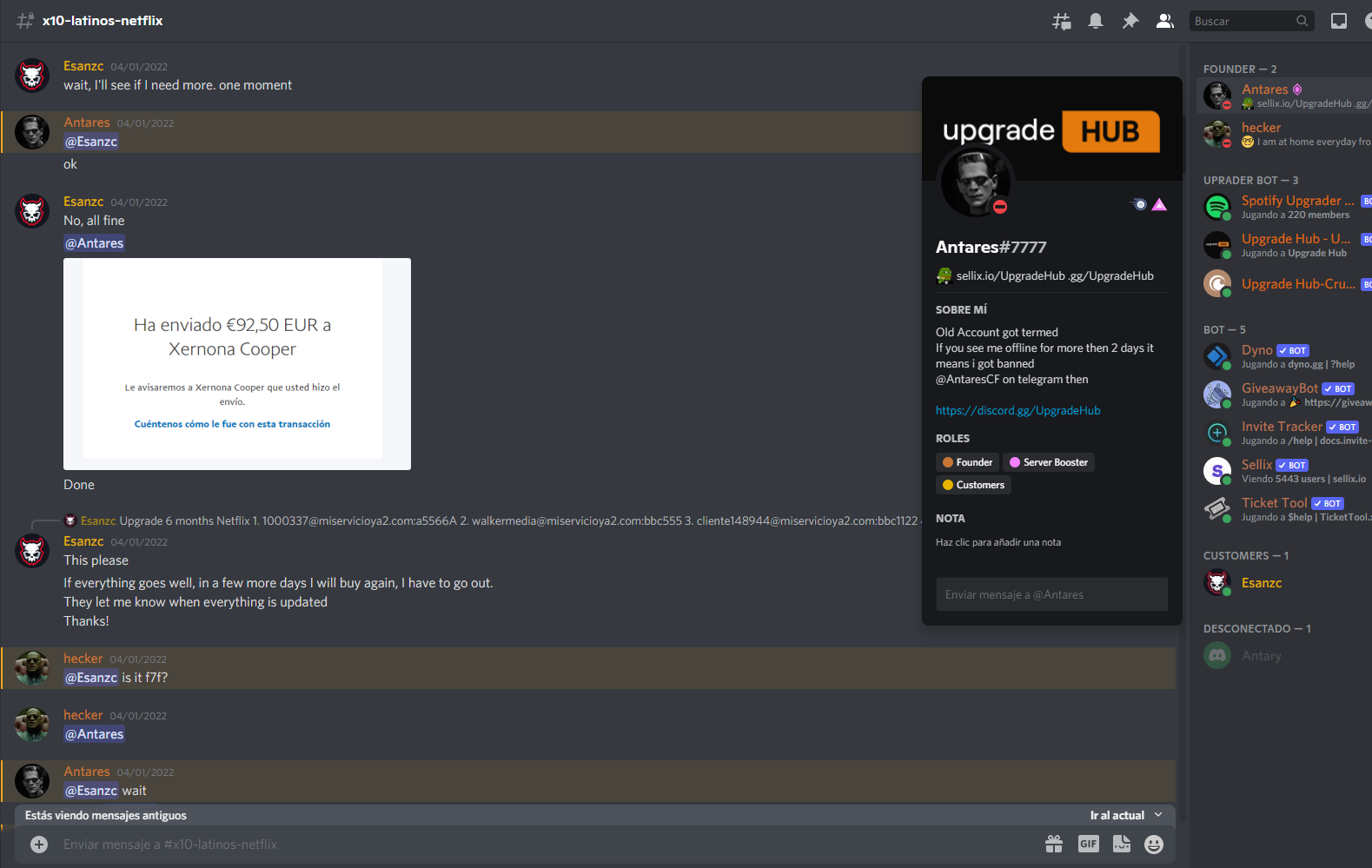Click the pink Server Booster badge in profile
This screenshot has width=1372, height=868.
(x=1159, y=205)
